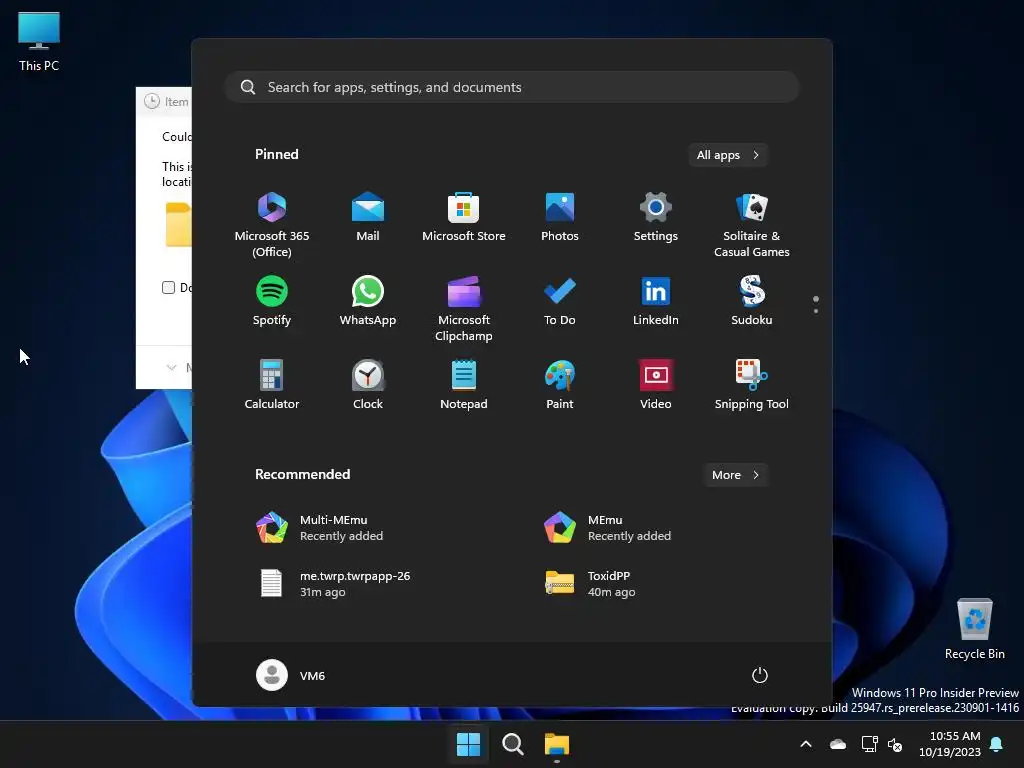The width and height of the screenshot is (1024, 768).
Task: Click the More recommended button
Action: coord(735,475)
